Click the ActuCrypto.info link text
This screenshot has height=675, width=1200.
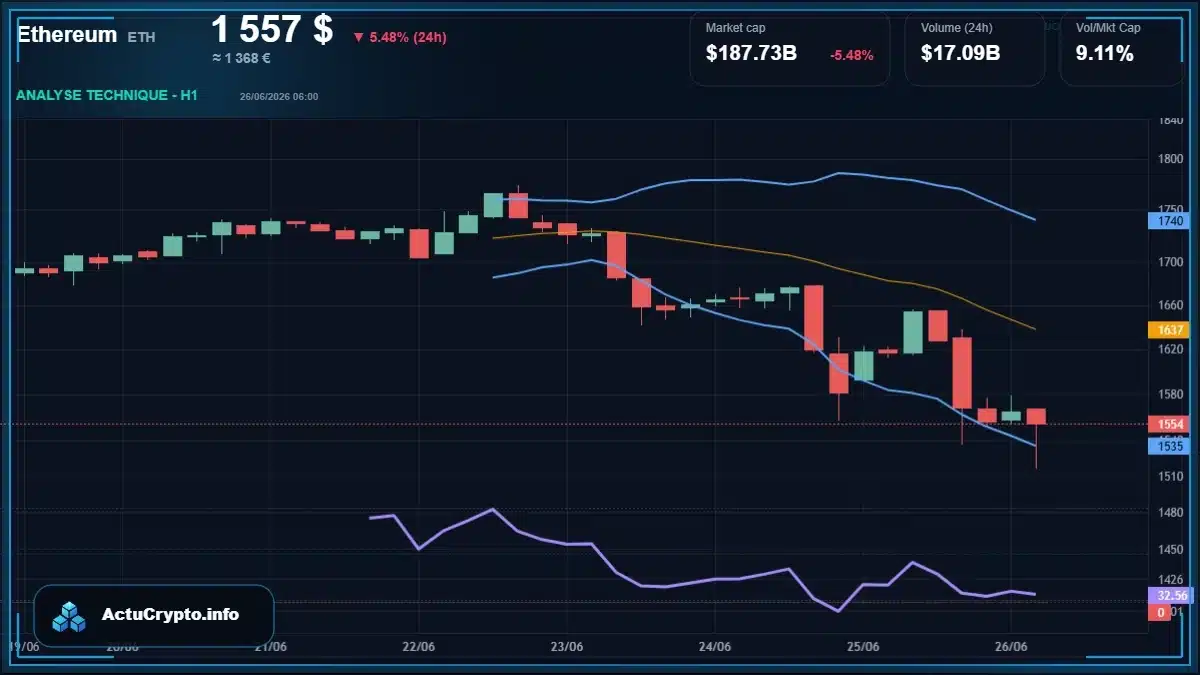(170, 614)
